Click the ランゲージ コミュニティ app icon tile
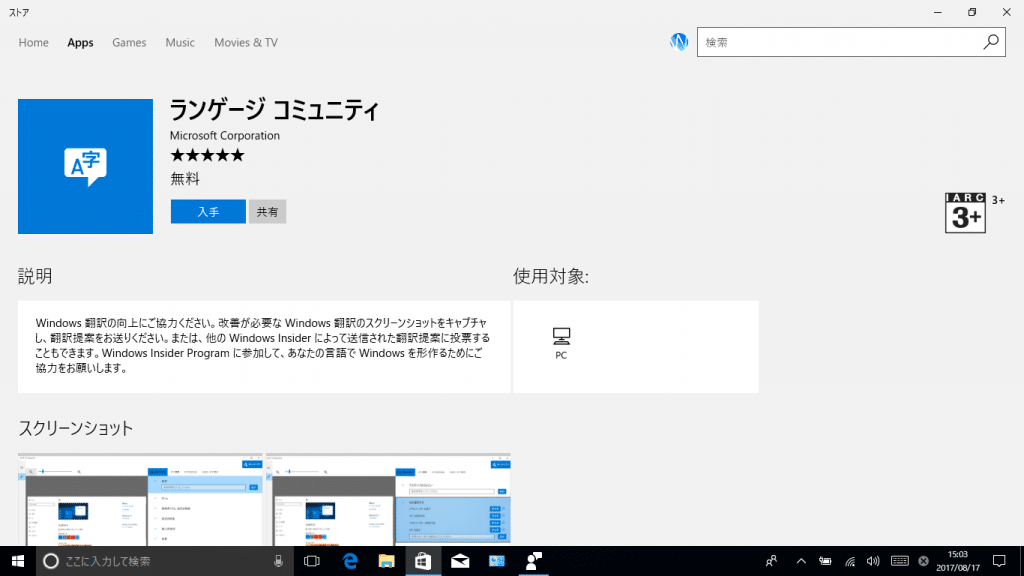The image size is (1024, 576). coord(86,167)
